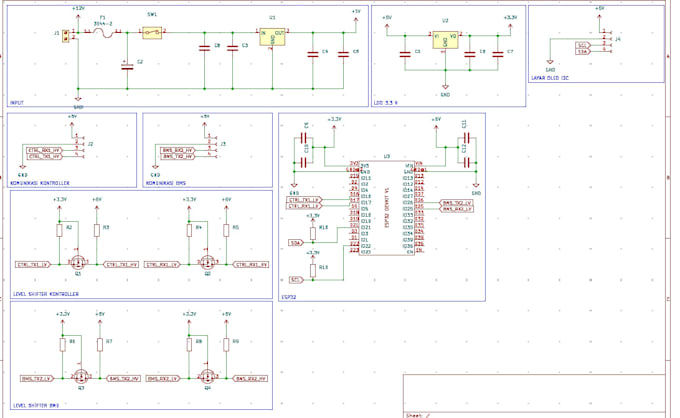680x418 pixels.
Task: Select BMS_TX2_HV label in KOMUNIKASI BMS block
Action: [178, 157]
